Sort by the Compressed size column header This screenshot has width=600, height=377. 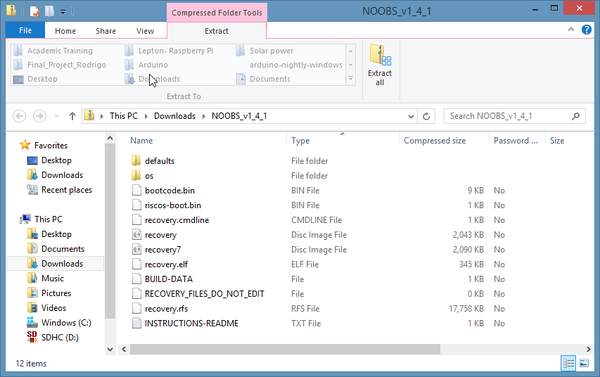tap(435, 140)
